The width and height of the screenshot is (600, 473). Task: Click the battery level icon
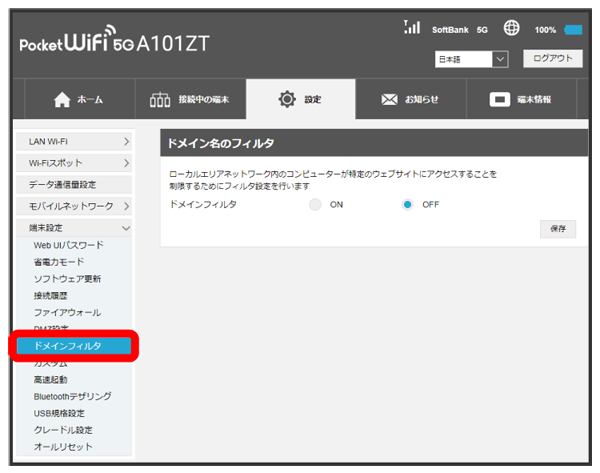pyautogui.click(x=573, y=30)
